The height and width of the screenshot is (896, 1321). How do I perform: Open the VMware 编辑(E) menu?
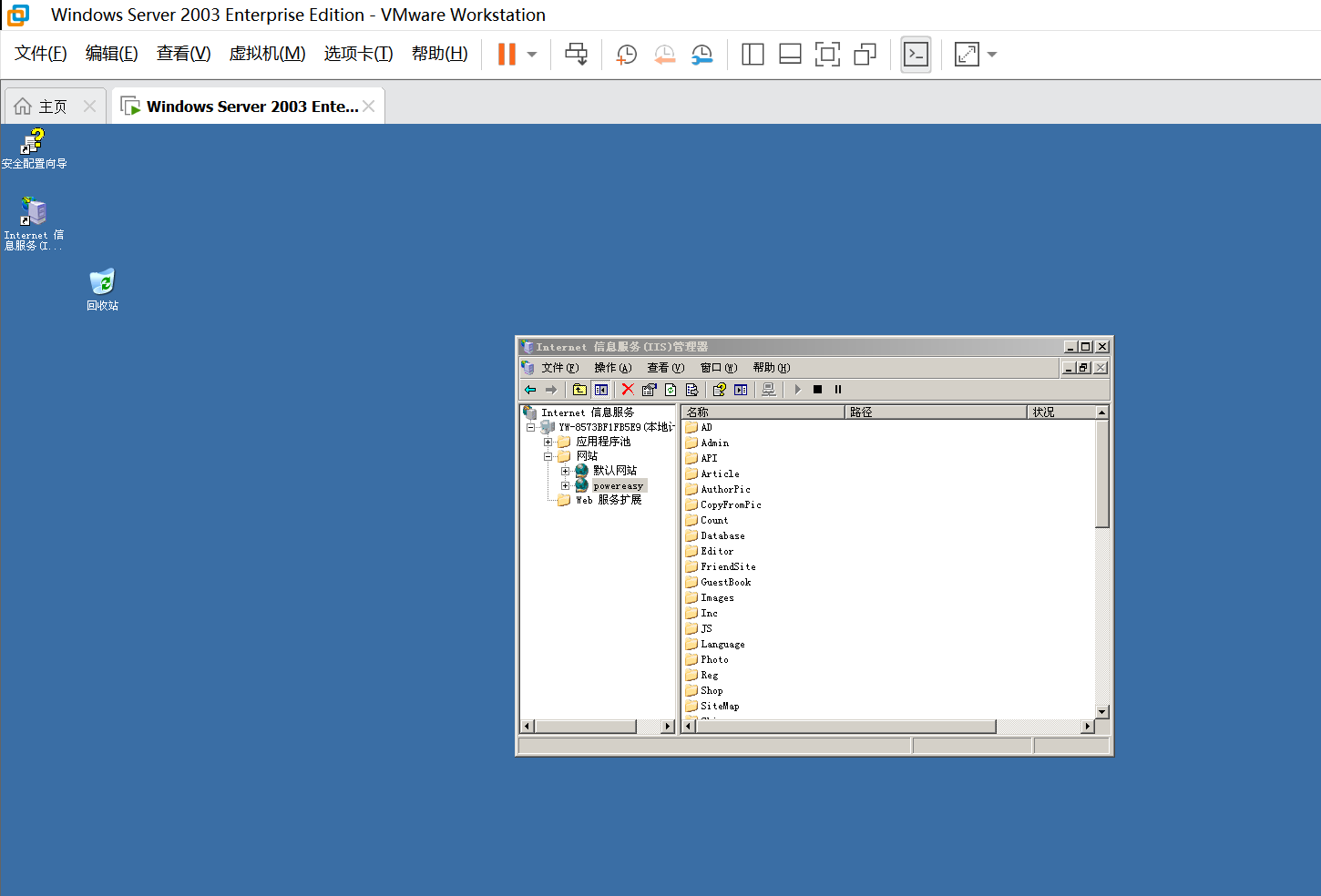[x=112, y=54]
